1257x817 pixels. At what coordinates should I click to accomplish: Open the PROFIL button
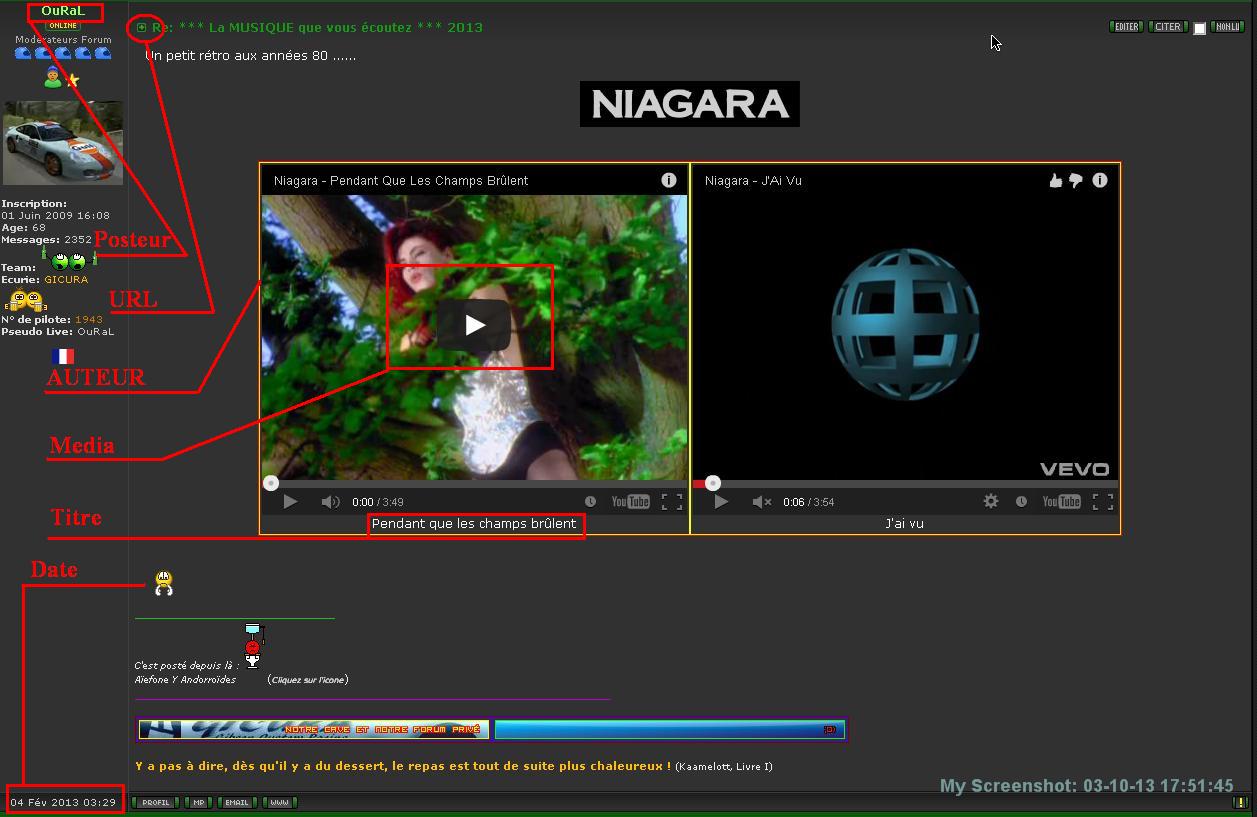[x=155, y=802]
